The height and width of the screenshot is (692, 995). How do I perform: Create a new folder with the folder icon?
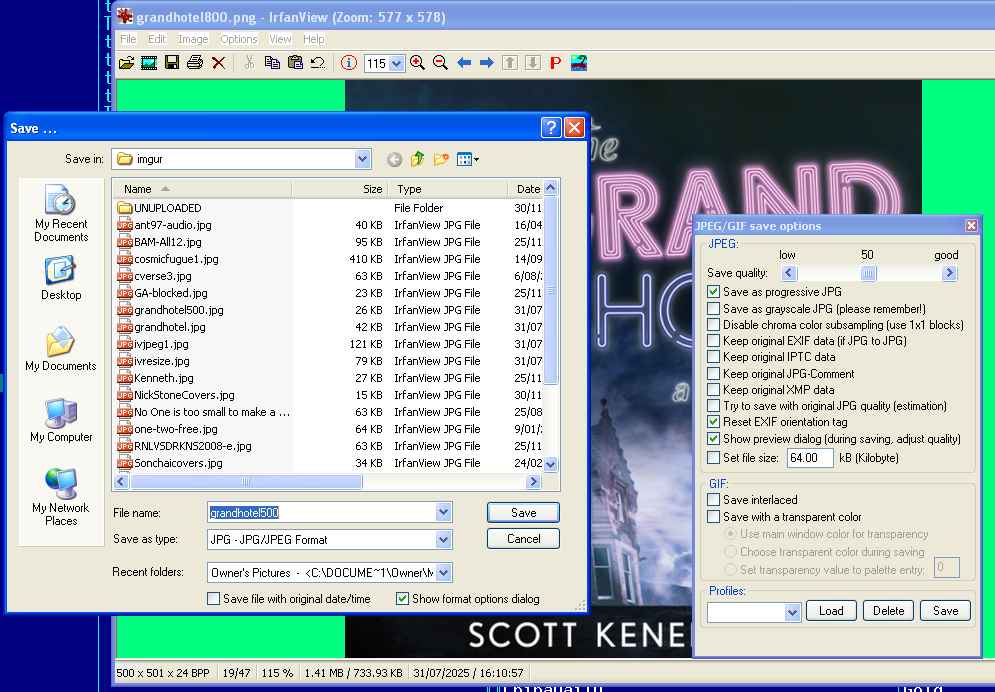coord(441,159)
